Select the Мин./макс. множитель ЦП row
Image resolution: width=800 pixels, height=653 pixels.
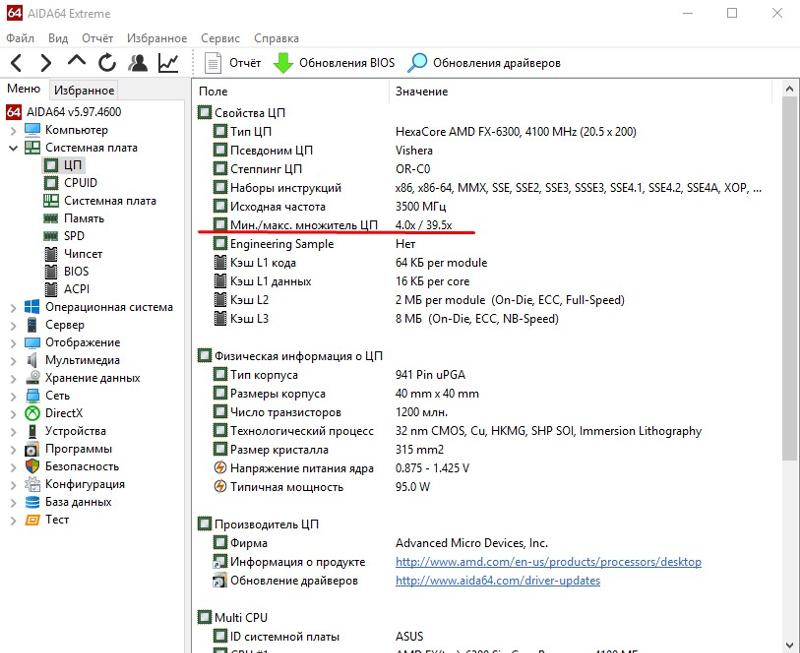(332, 225)
